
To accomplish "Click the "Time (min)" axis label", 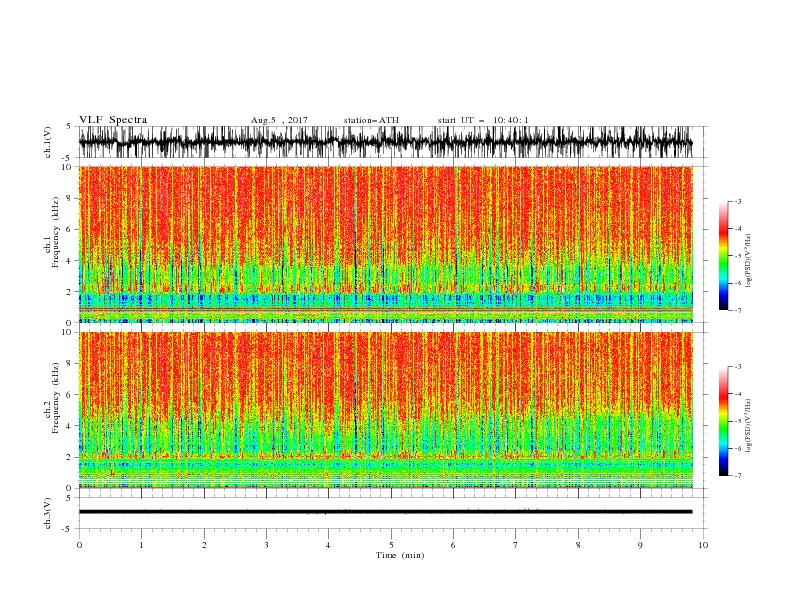I will [x=400, y=555].
